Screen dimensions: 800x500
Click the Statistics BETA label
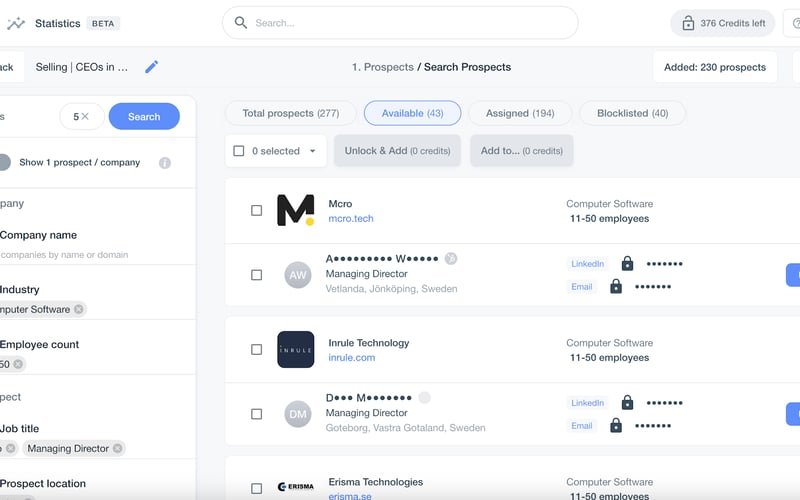[x=77, y=23]
